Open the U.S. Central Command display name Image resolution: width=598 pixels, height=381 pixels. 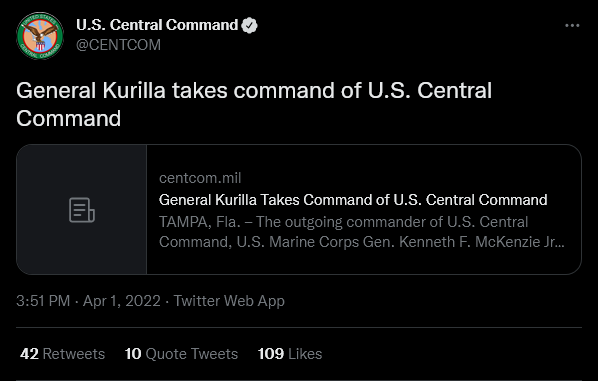click(x=157, y=25)
